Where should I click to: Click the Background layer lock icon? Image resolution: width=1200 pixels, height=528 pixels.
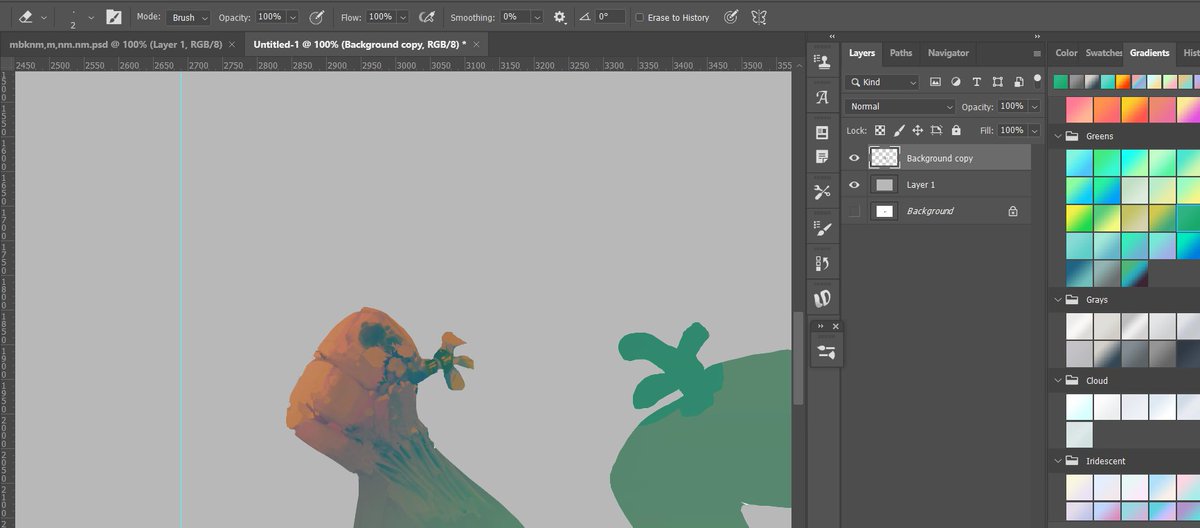click(x=1013, y=211)
